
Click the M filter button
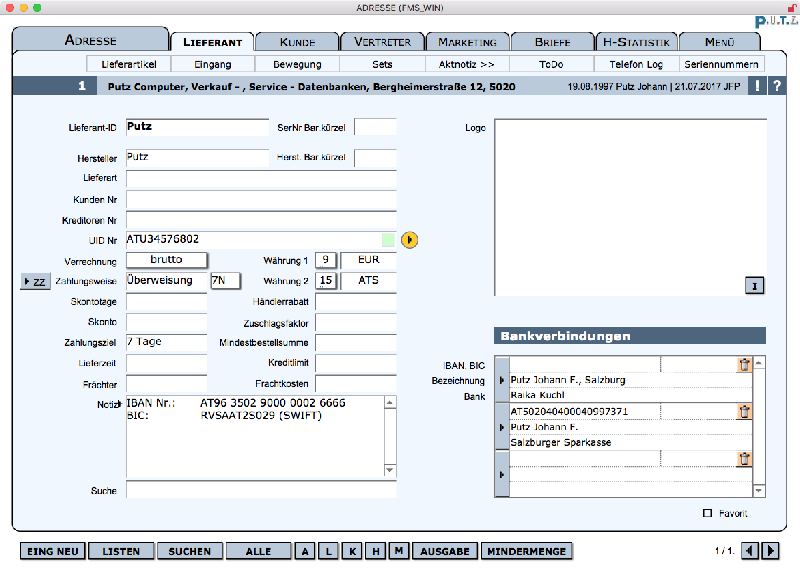click(x=399, y=551)
